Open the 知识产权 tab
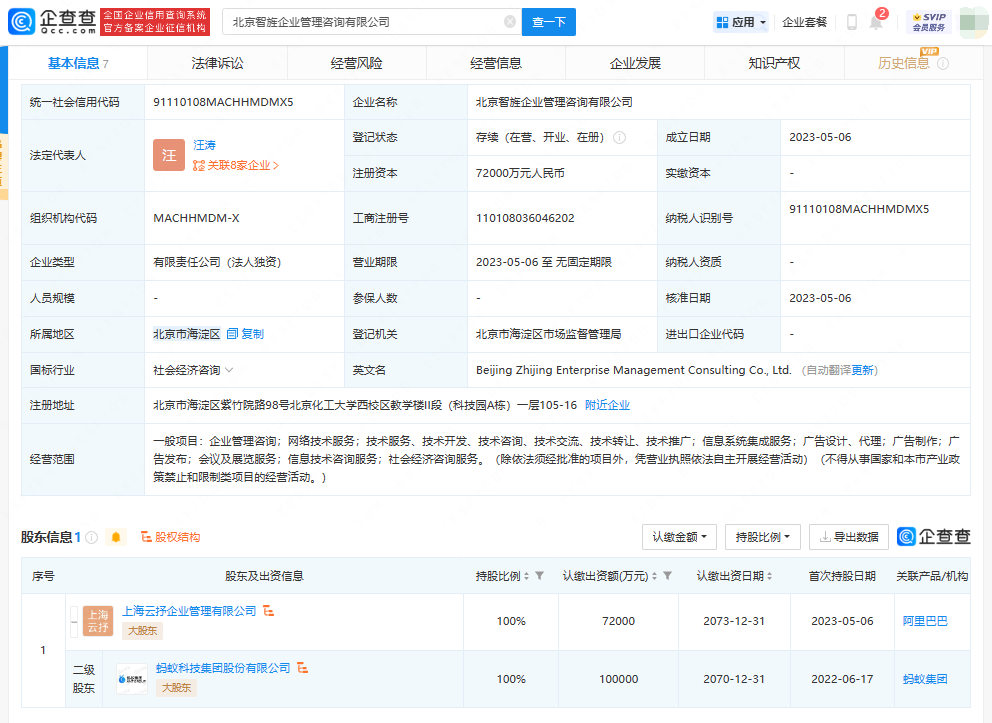This screenshot has height=723, width=992. click(x=774, y=62)
